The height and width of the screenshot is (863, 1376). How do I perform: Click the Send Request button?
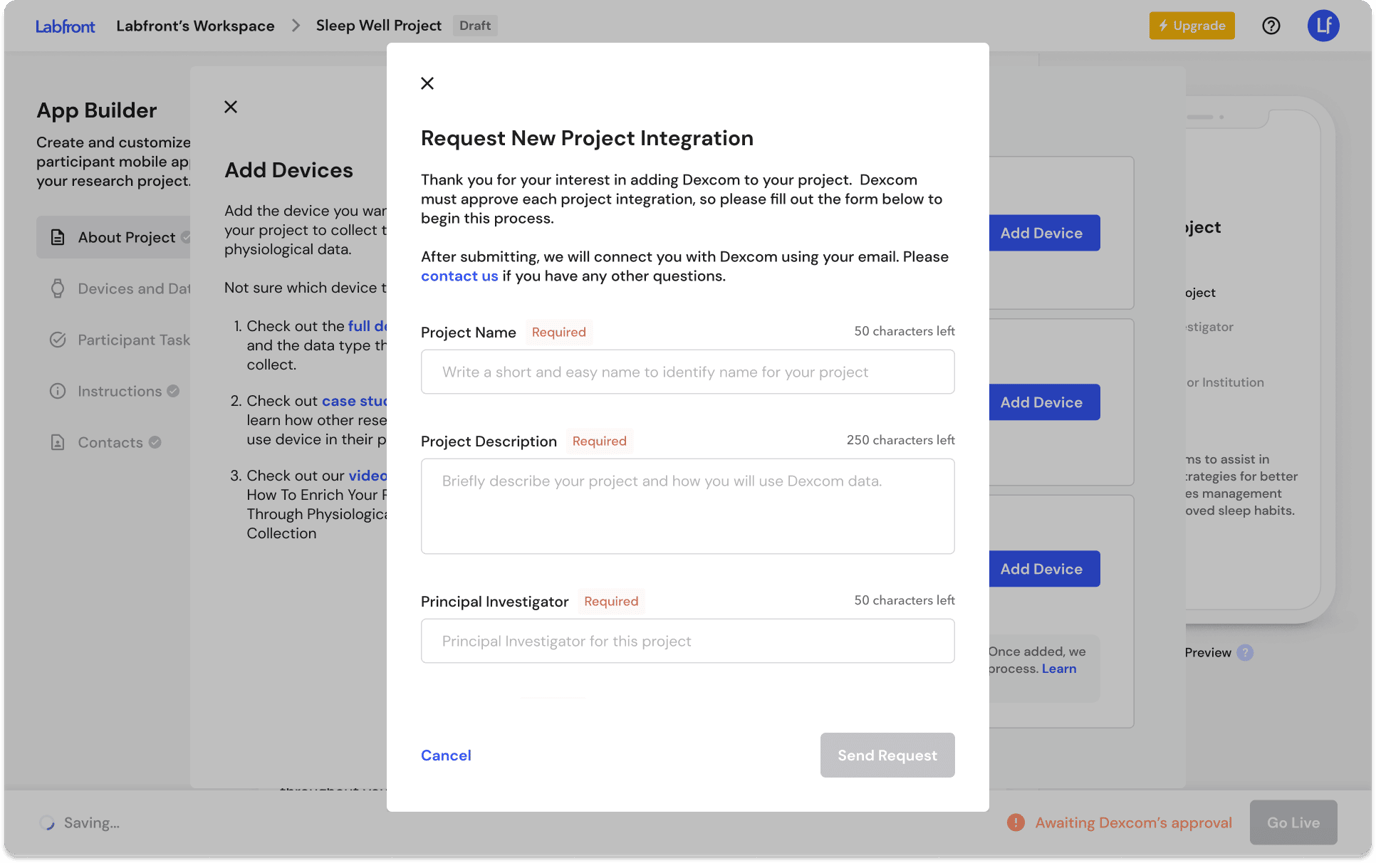pyautogui.click(x=887, y=755)
